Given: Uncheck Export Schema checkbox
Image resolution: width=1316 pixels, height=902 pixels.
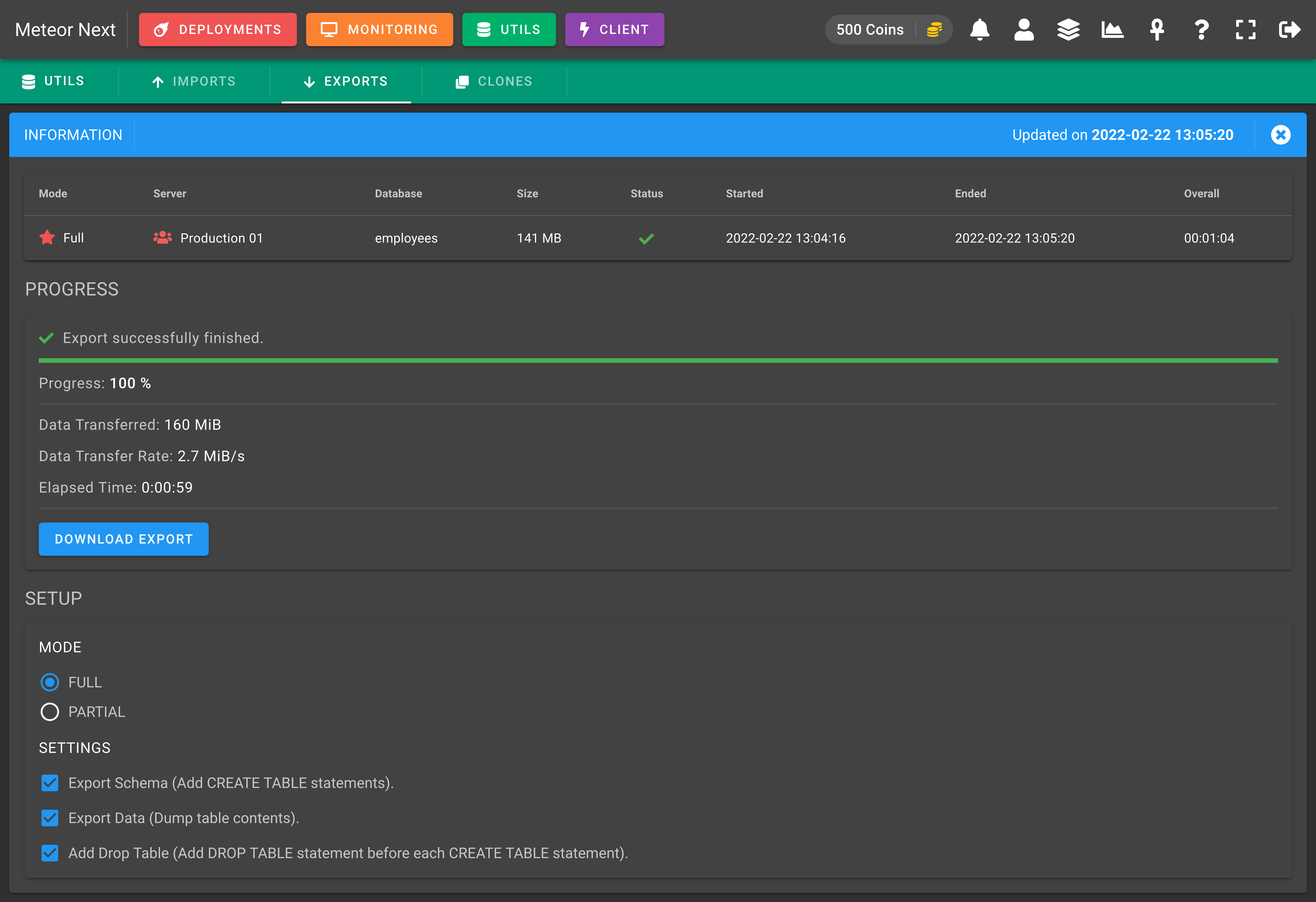Looking at the screenshot, I should 50,783.
